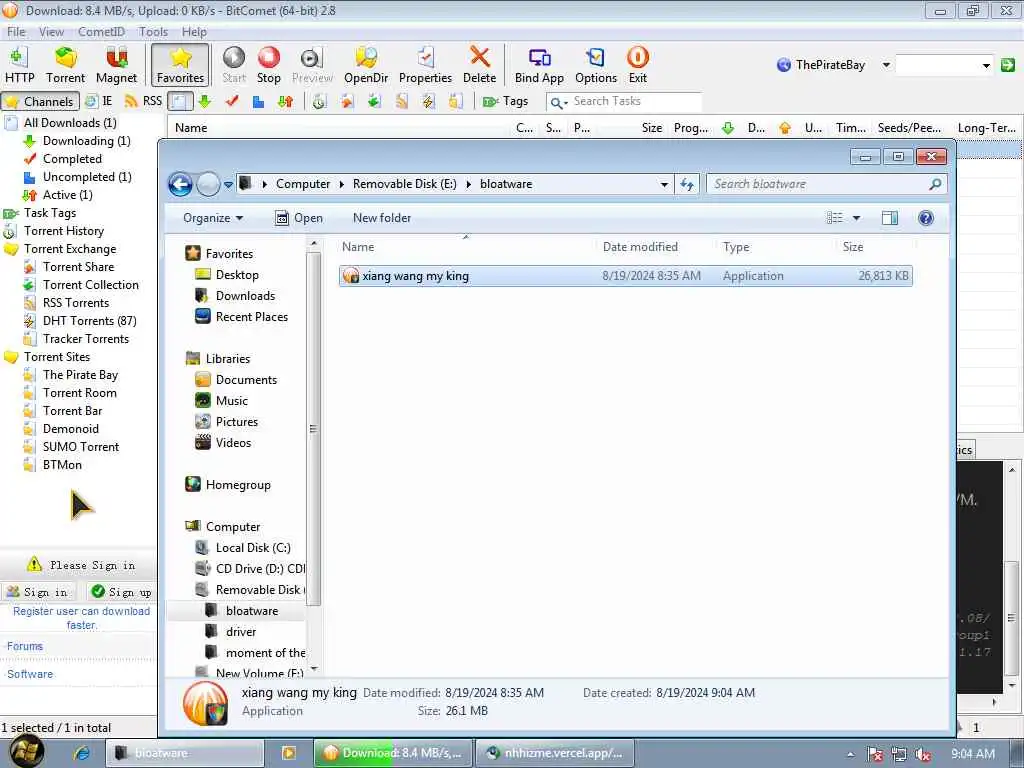Click the Explorer refresh button
Image resolution: width=1024 pixels, height=768 pixels.
click(687, 184)
